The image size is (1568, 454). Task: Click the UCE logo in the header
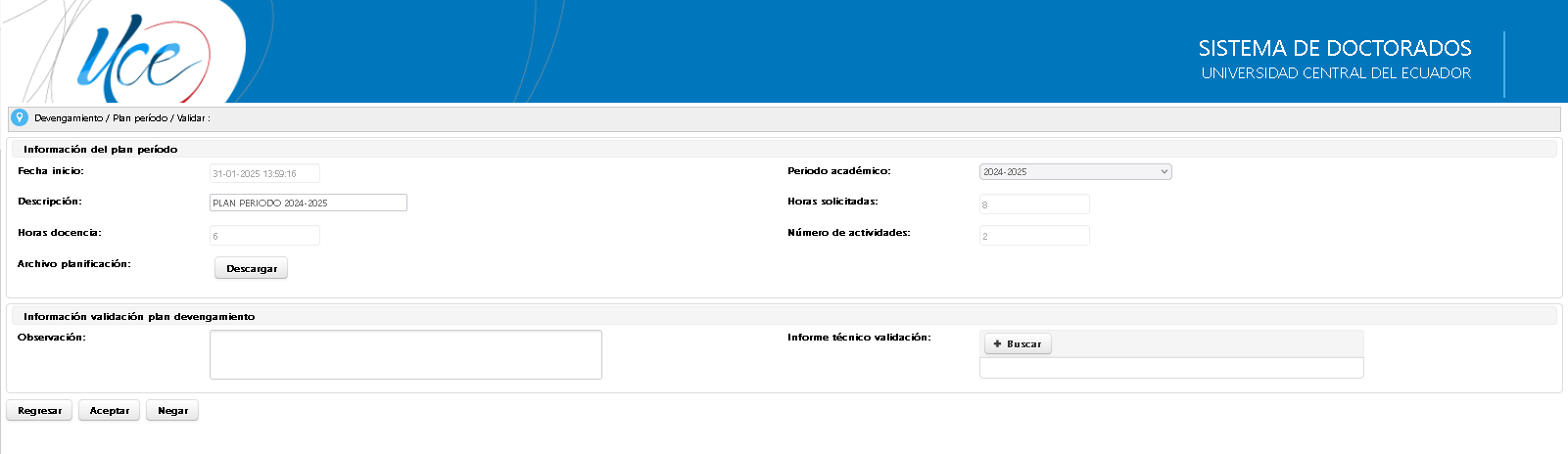pyautogui.click(x=142, y=57)
